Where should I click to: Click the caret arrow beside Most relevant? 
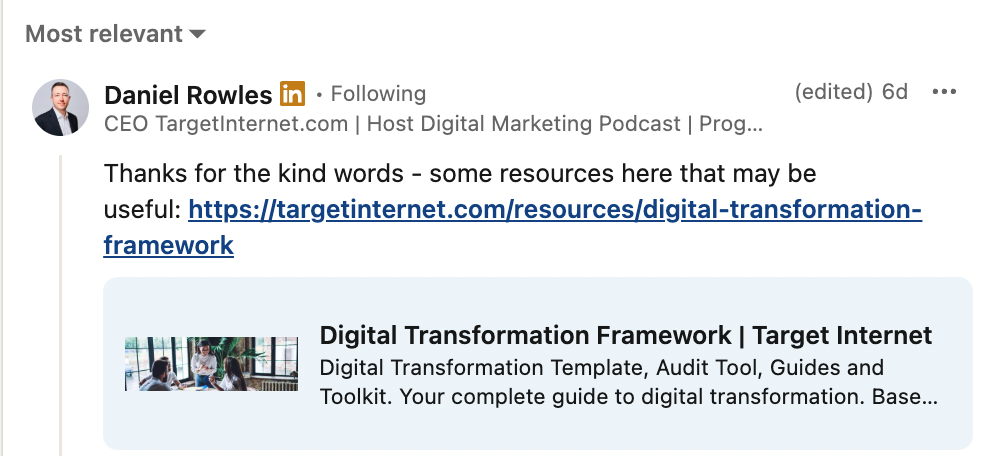(x=197, y=34)
